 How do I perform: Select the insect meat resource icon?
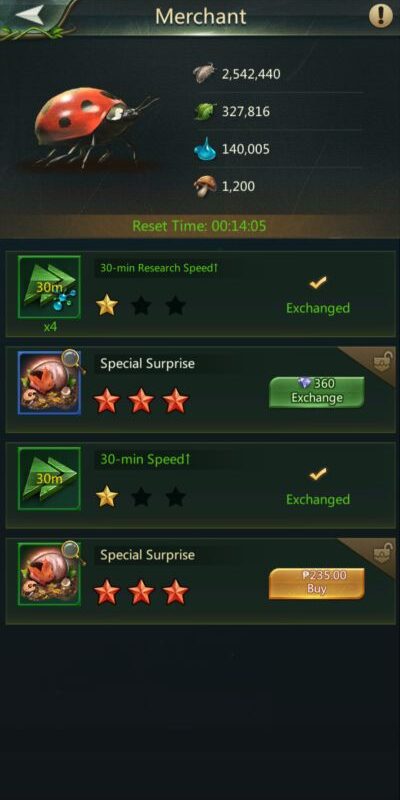coord(205,73)
